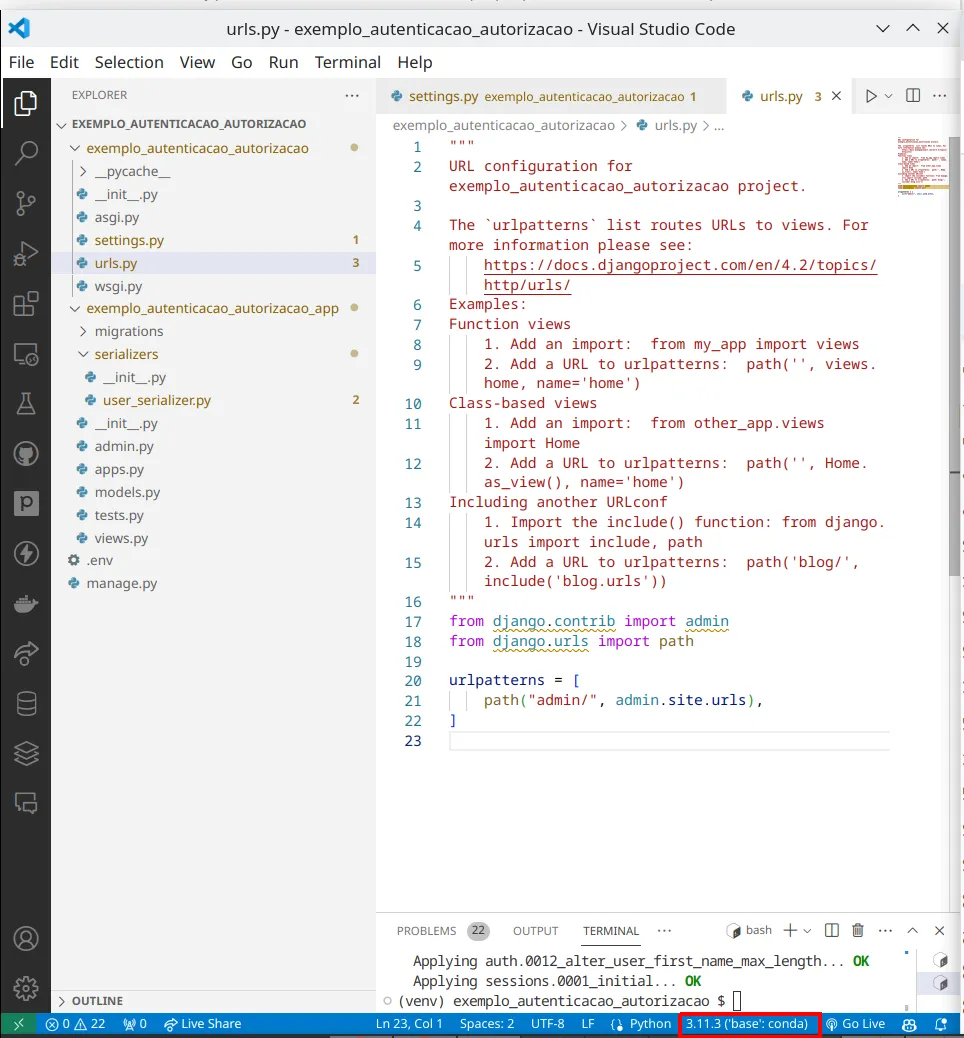Open the Docker view in activity bar
The image size is (964, 1038).
tap(26, 604)
